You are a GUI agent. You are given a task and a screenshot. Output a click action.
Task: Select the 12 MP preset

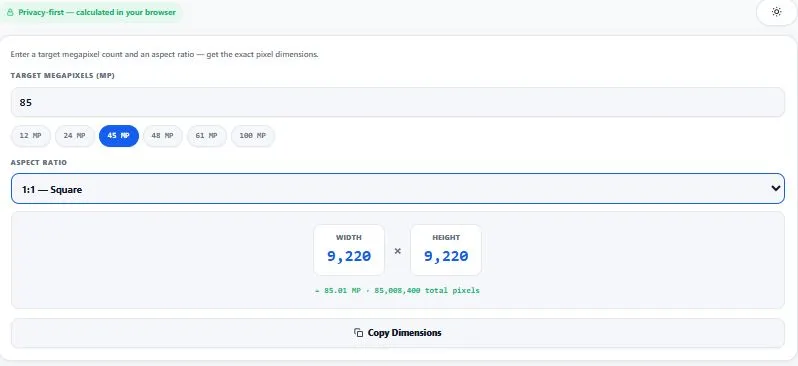(31, 136)
